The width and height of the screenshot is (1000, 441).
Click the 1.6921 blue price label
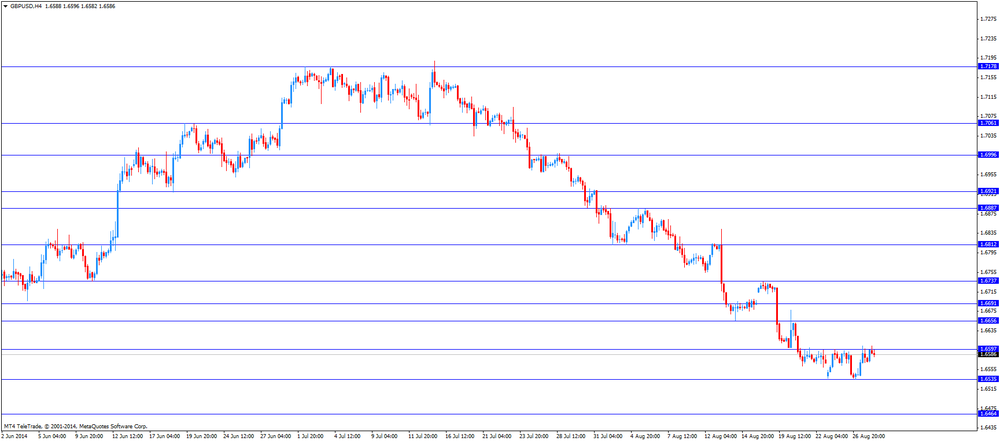pyautogui.click(x=987, y=191)
